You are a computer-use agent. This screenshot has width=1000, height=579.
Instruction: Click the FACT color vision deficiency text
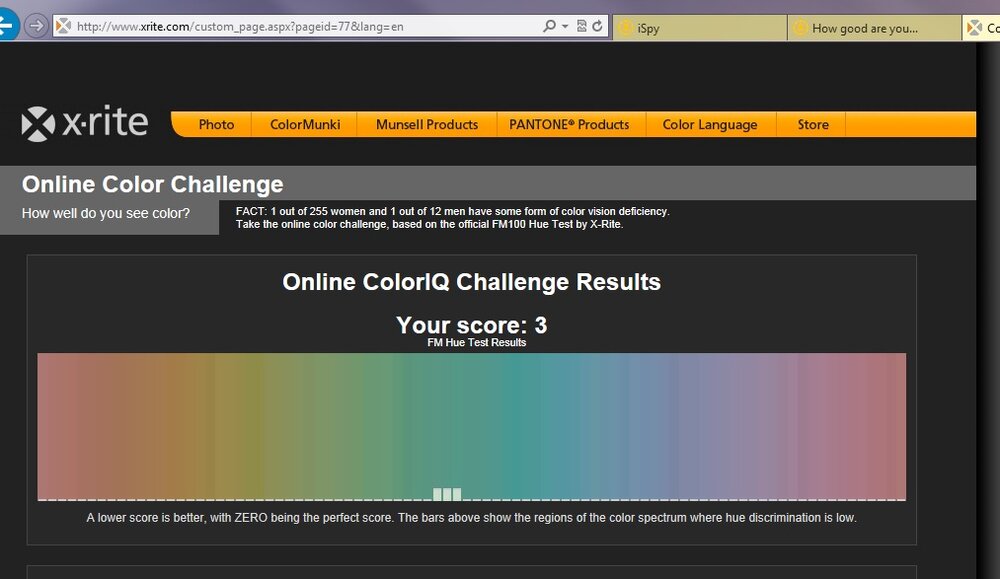pyautogui.click(x=452, y=217)
